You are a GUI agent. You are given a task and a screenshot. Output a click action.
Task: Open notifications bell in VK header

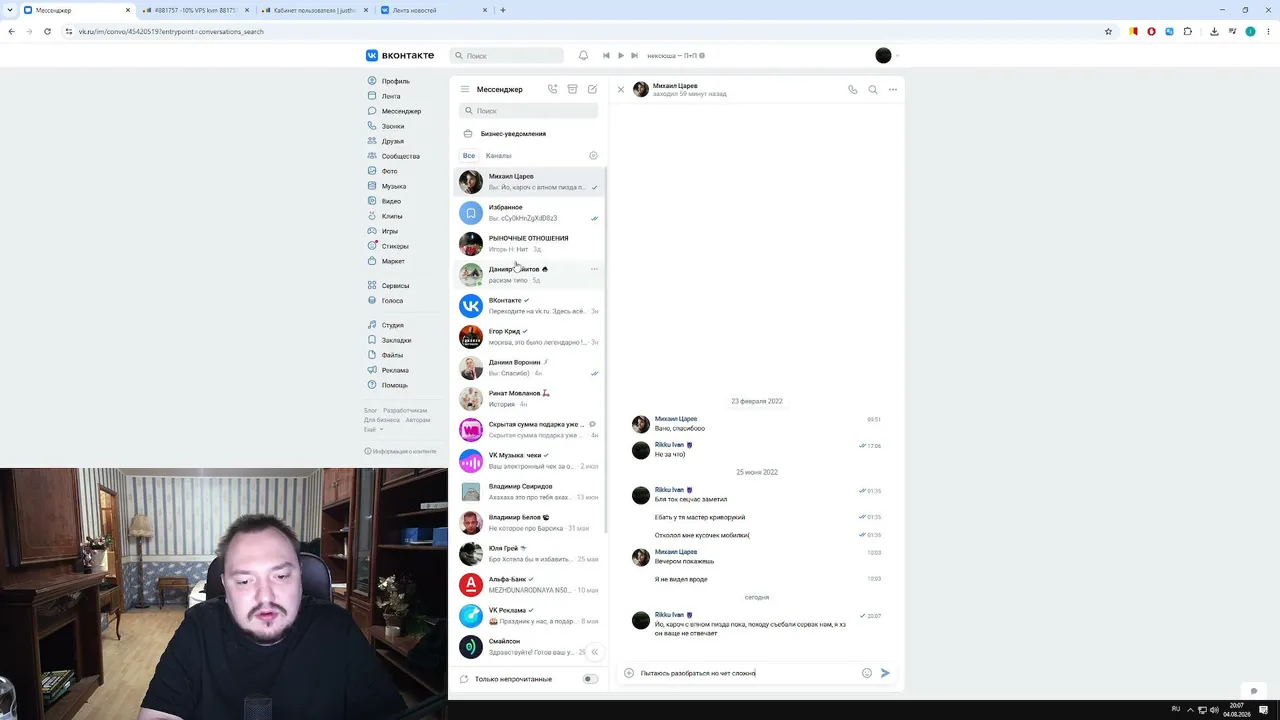point(583,56)
